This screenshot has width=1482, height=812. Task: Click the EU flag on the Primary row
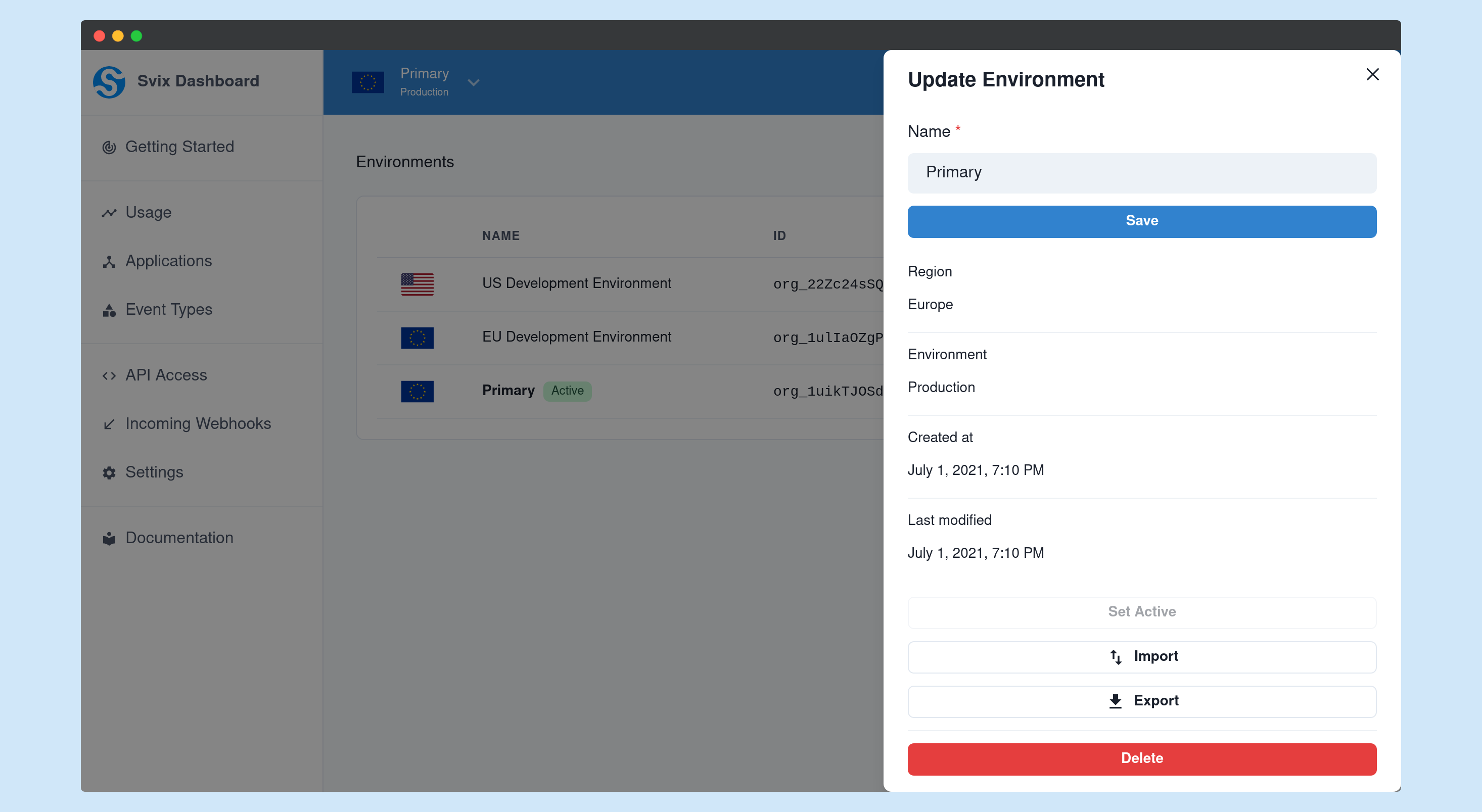coord(416,391)
